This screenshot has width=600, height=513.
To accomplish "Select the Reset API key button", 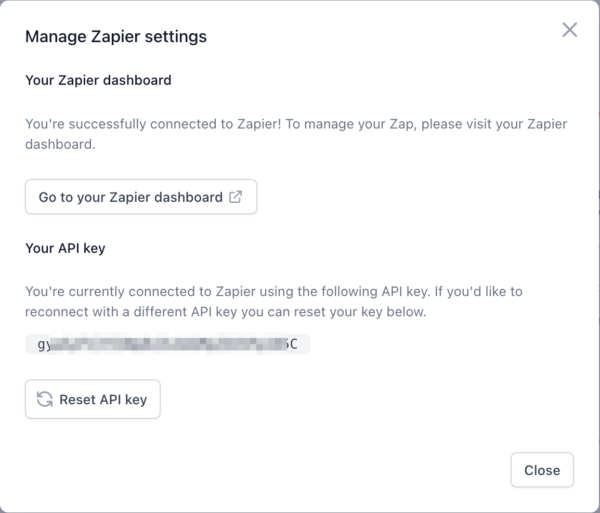I will pos(93,399).
